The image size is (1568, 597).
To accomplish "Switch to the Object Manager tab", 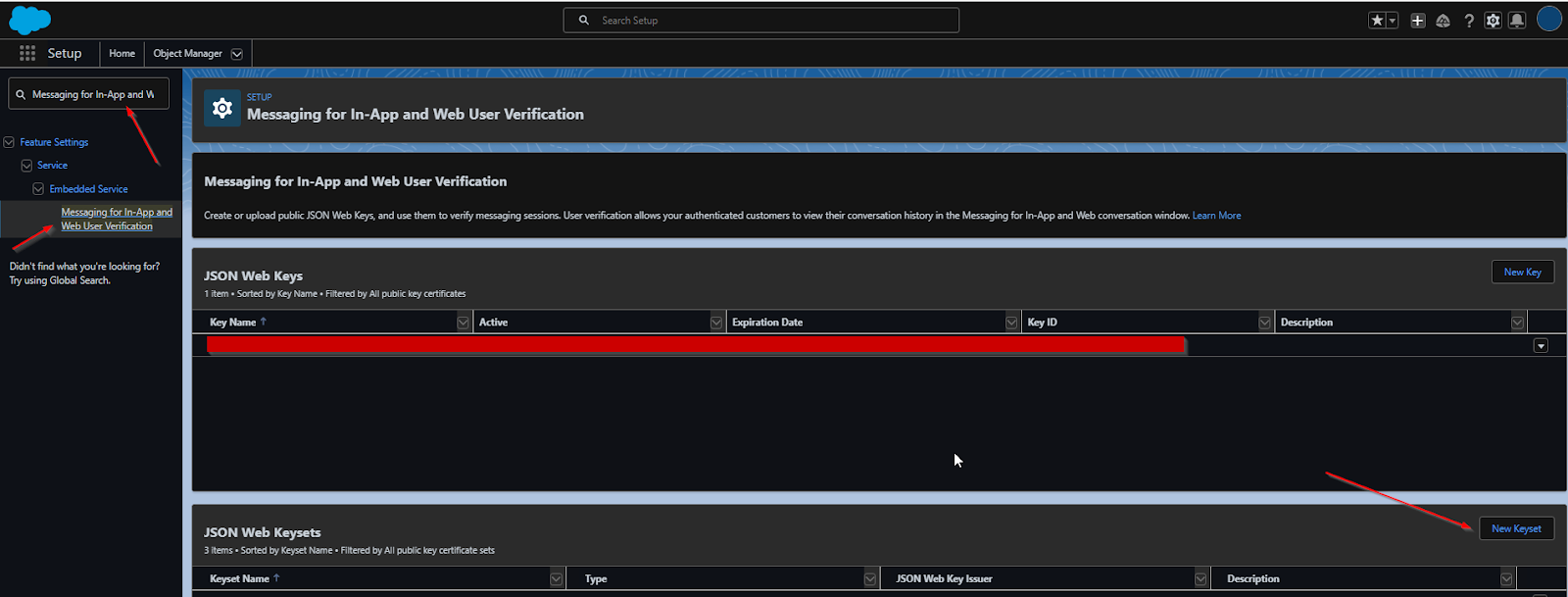I will [187, 54].
